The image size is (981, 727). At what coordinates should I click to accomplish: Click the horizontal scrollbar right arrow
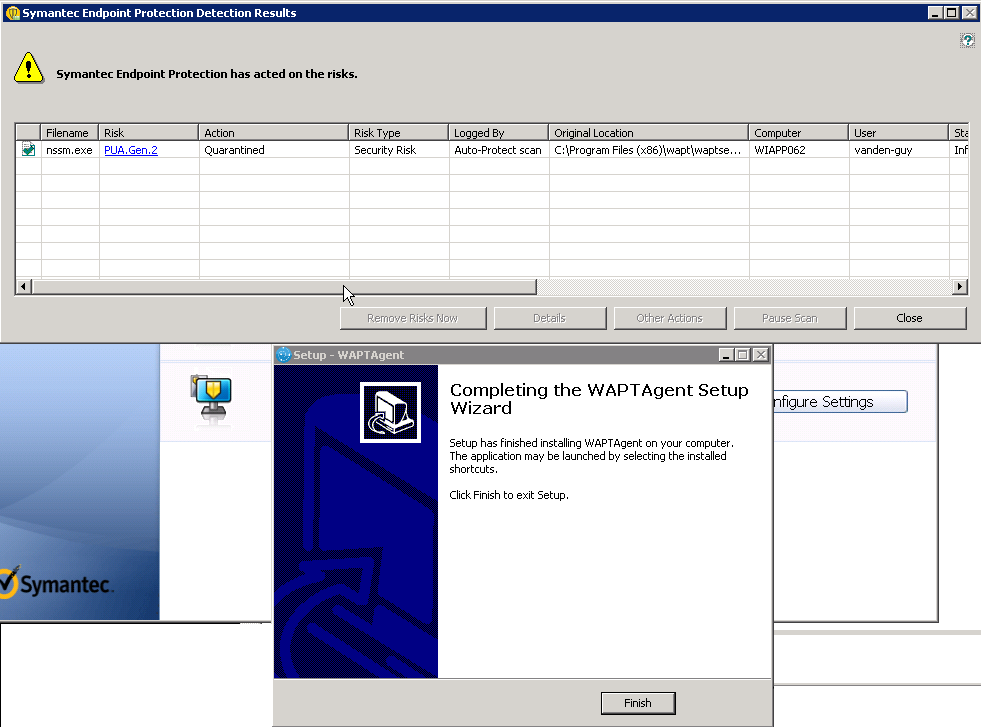(x=960, y=287)
